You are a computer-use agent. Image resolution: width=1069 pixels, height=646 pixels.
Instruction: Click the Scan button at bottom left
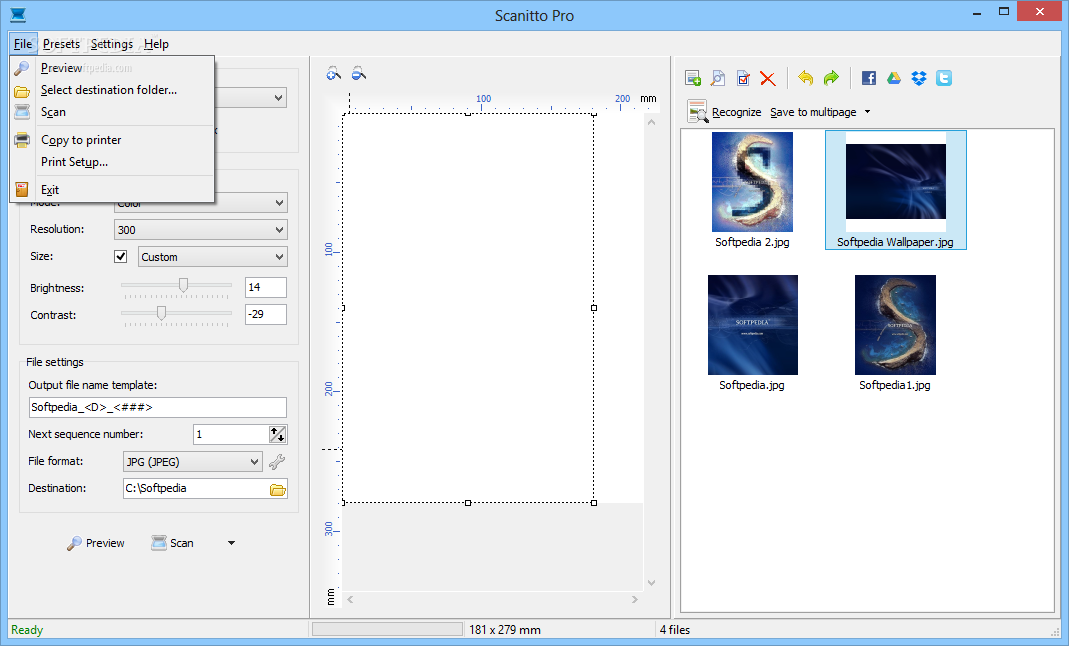[x=172, y=543]
